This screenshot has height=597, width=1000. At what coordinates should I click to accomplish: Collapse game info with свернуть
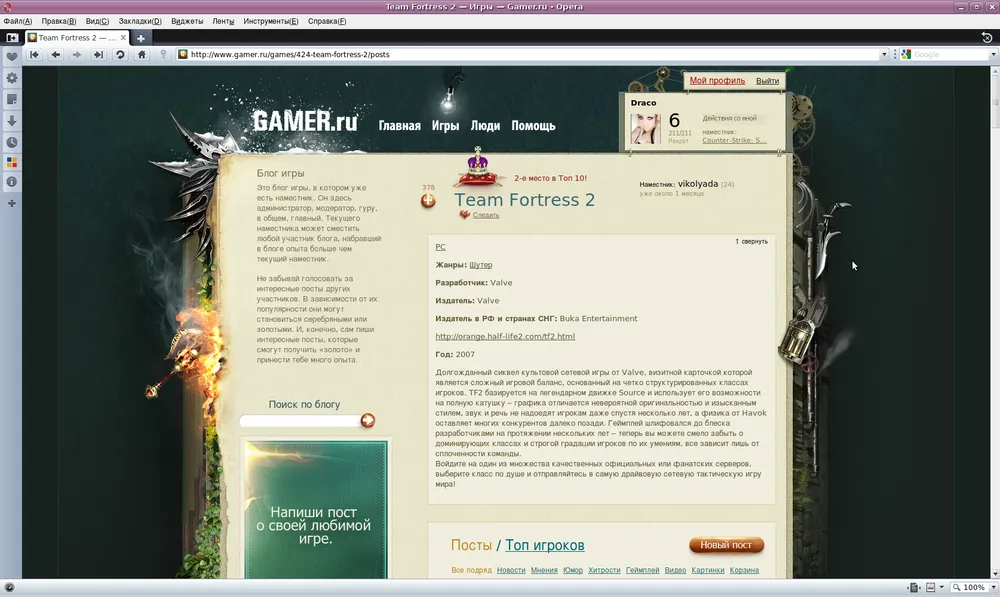751,242
